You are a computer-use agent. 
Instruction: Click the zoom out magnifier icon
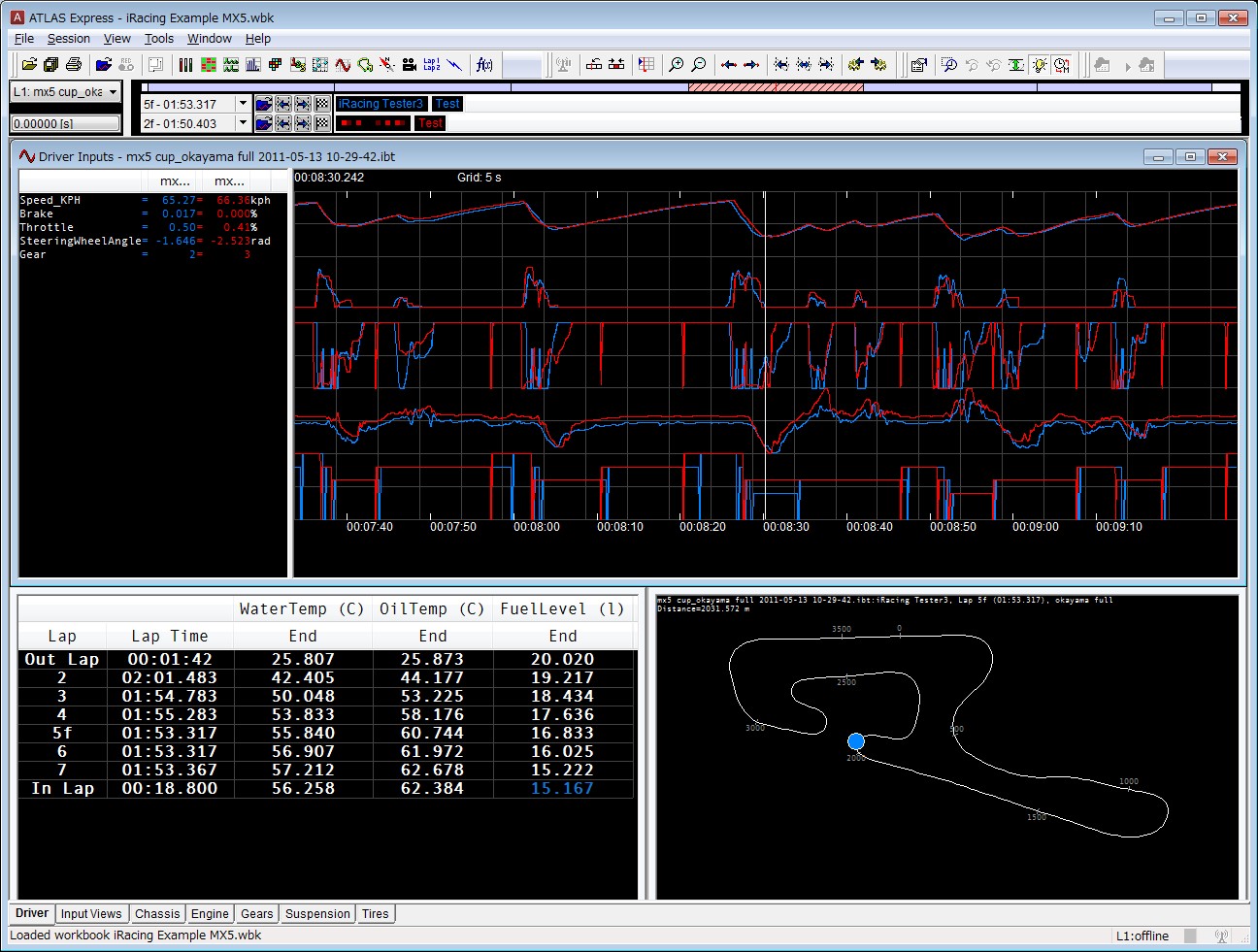click(x=699, y=65)
